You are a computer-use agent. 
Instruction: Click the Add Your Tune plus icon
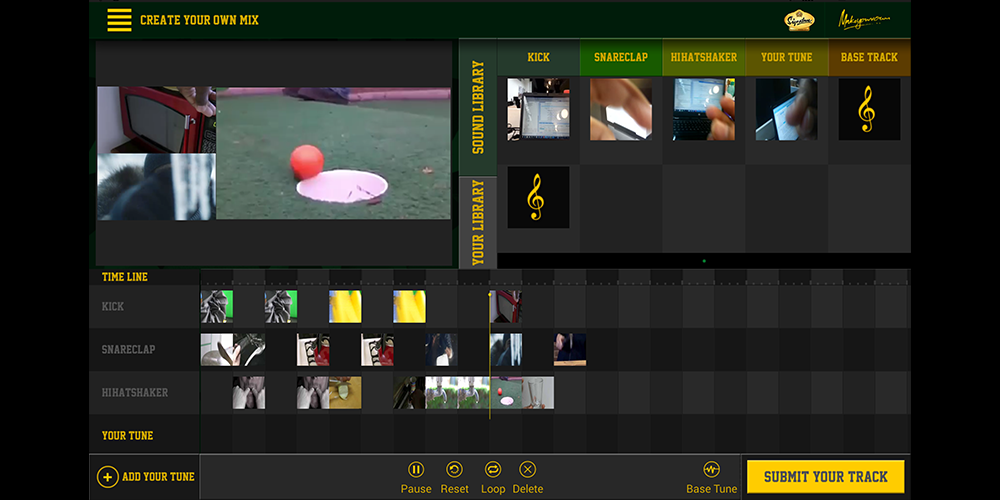[x=108, y=477]
